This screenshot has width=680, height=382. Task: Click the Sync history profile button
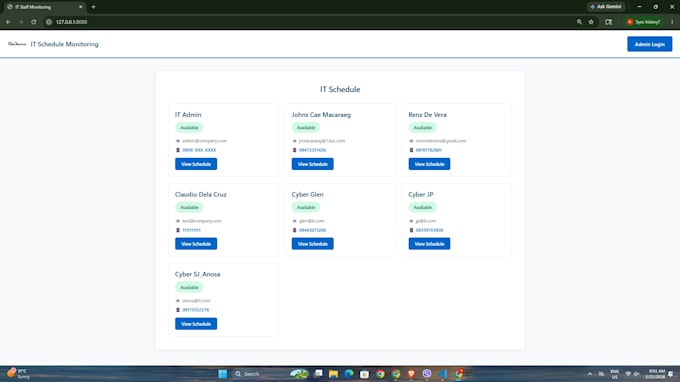644,22
